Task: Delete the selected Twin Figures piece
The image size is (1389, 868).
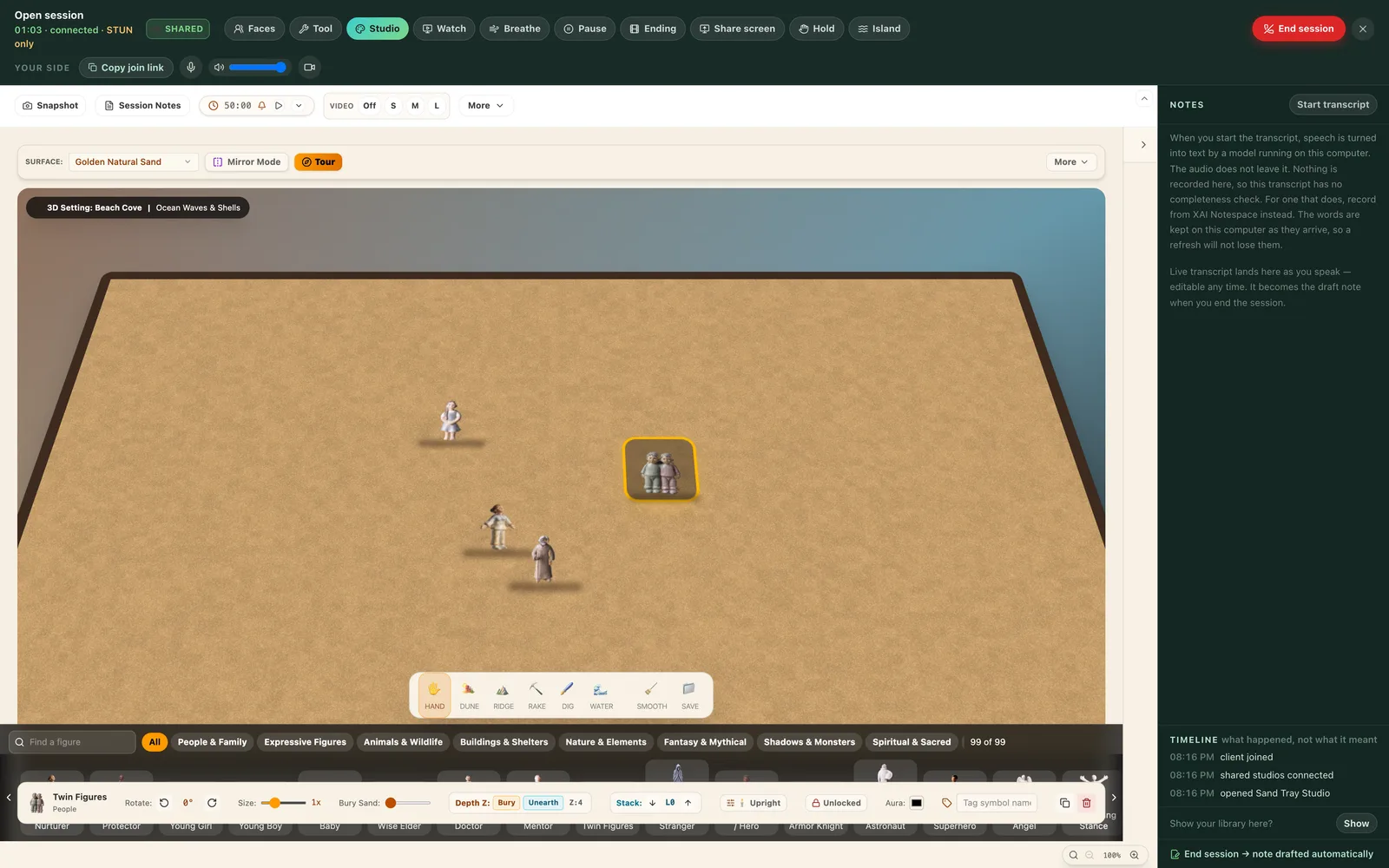Action: click(x=1086, y=803)
